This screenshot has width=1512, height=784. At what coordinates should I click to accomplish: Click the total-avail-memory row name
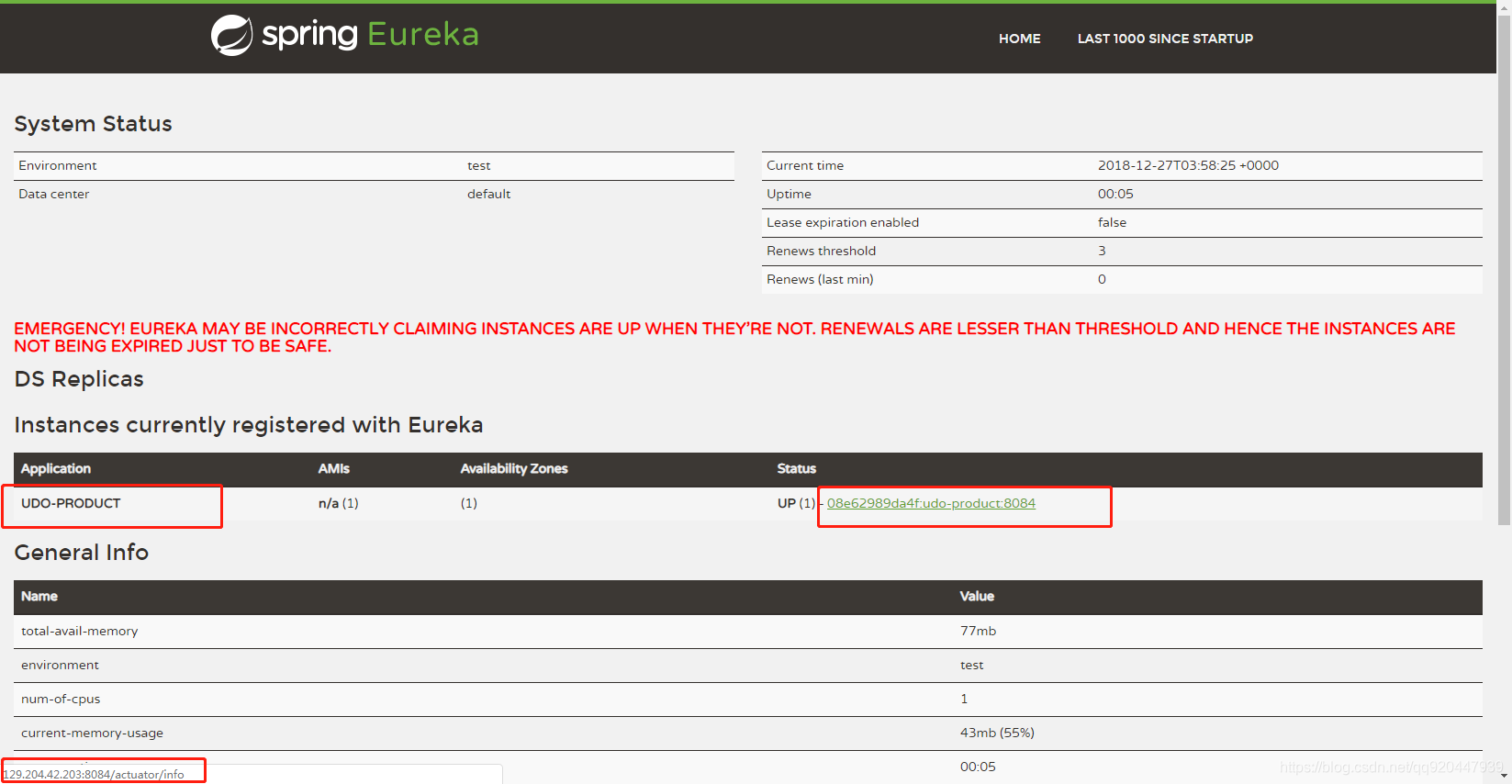point(79,631)
